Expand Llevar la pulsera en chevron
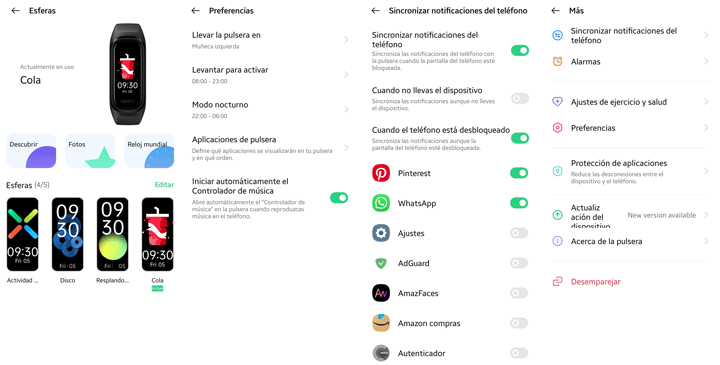The height and width of the screenshot is (365, 720). coord(346,40)
